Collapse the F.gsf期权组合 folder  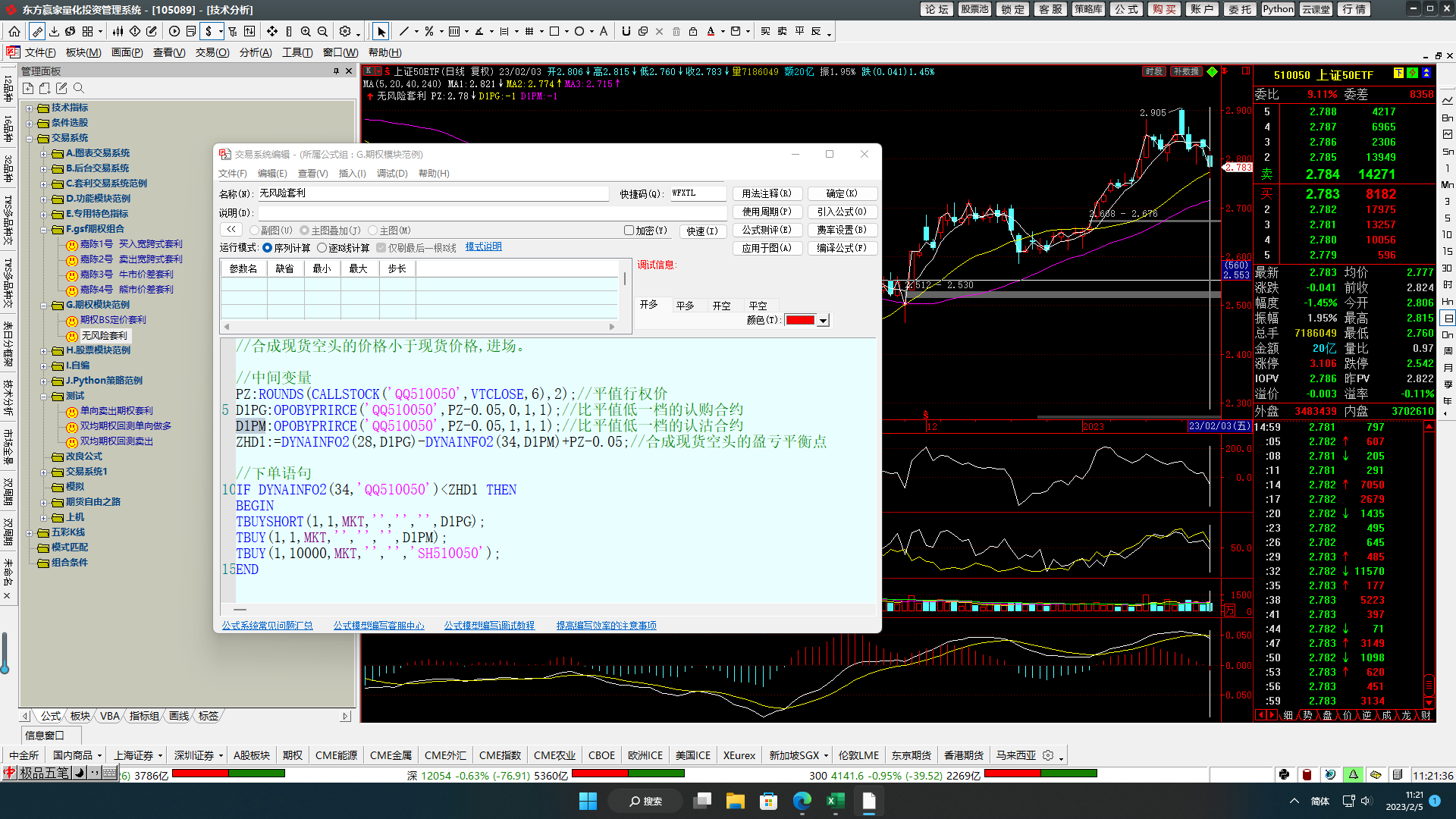pos(44,229)
